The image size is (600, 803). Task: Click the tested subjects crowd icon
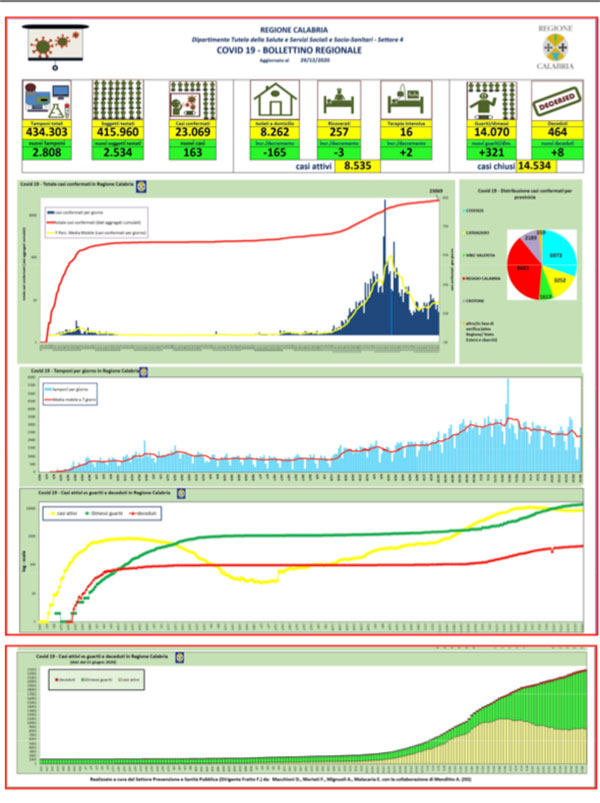click(118, 100)
